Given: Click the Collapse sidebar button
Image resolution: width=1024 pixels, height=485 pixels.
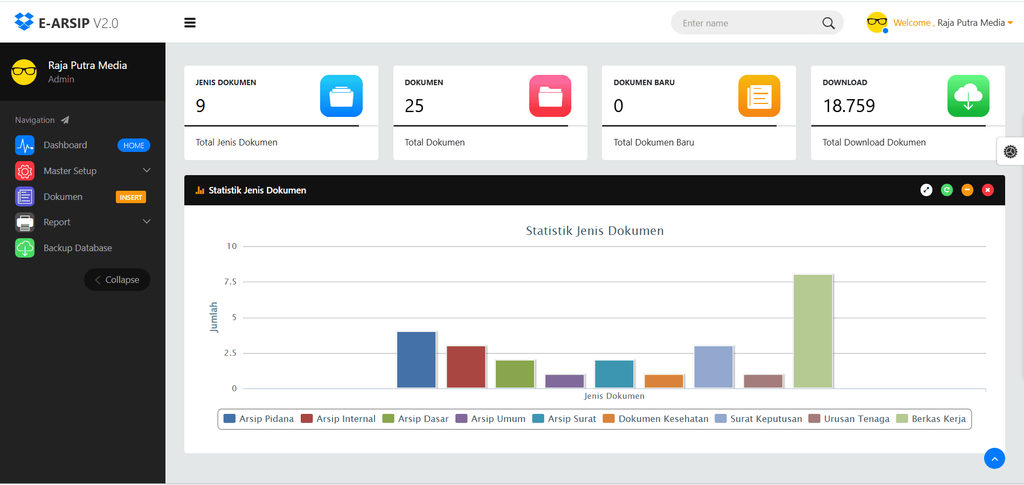Looking at the screenshot, I should pyautogui.click(x=117, y=279).
